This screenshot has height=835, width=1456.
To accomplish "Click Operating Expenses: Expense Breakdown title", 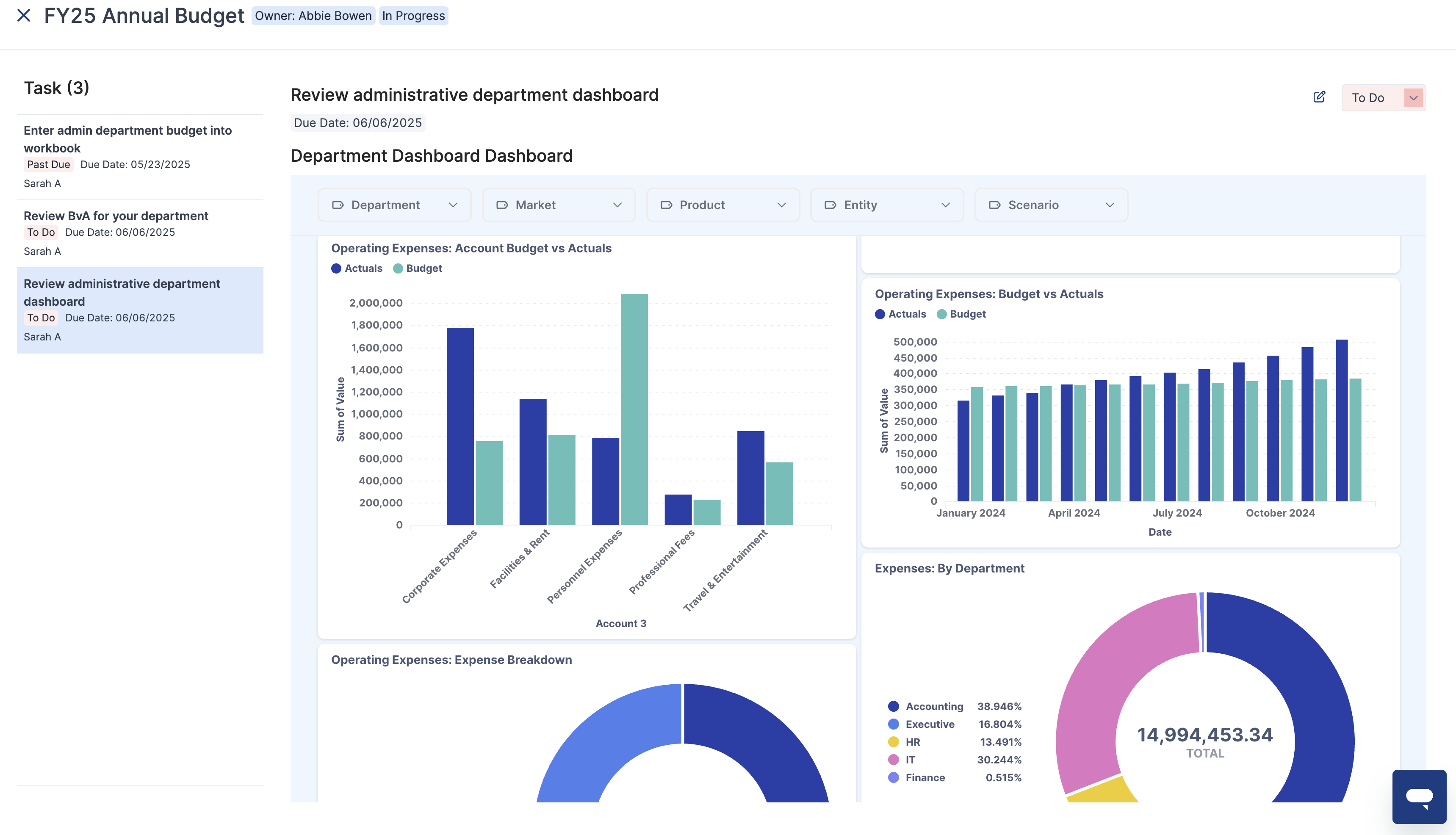I will pos(451,660).
